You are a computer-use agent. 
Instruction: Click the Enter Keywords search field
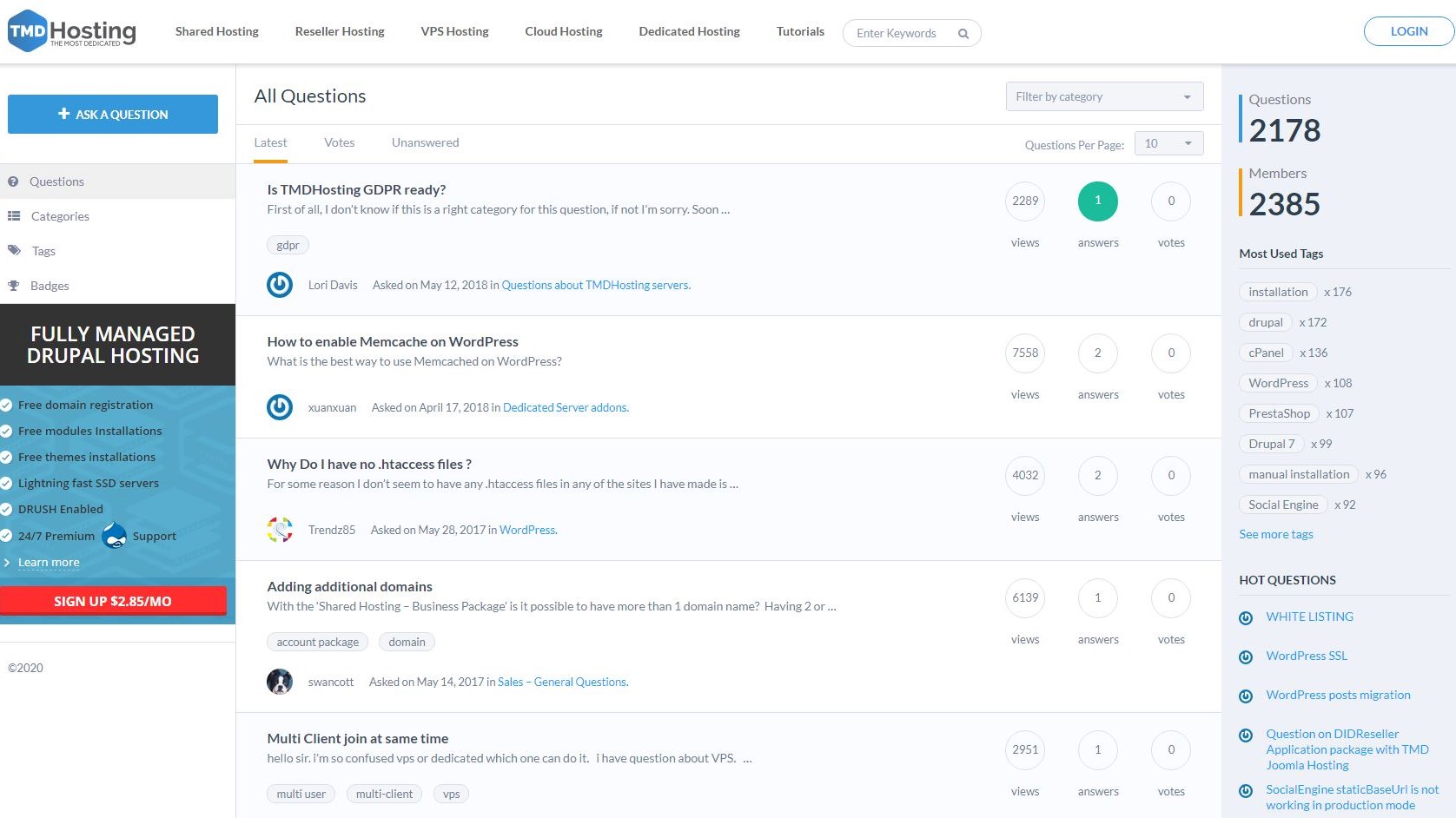911,33
